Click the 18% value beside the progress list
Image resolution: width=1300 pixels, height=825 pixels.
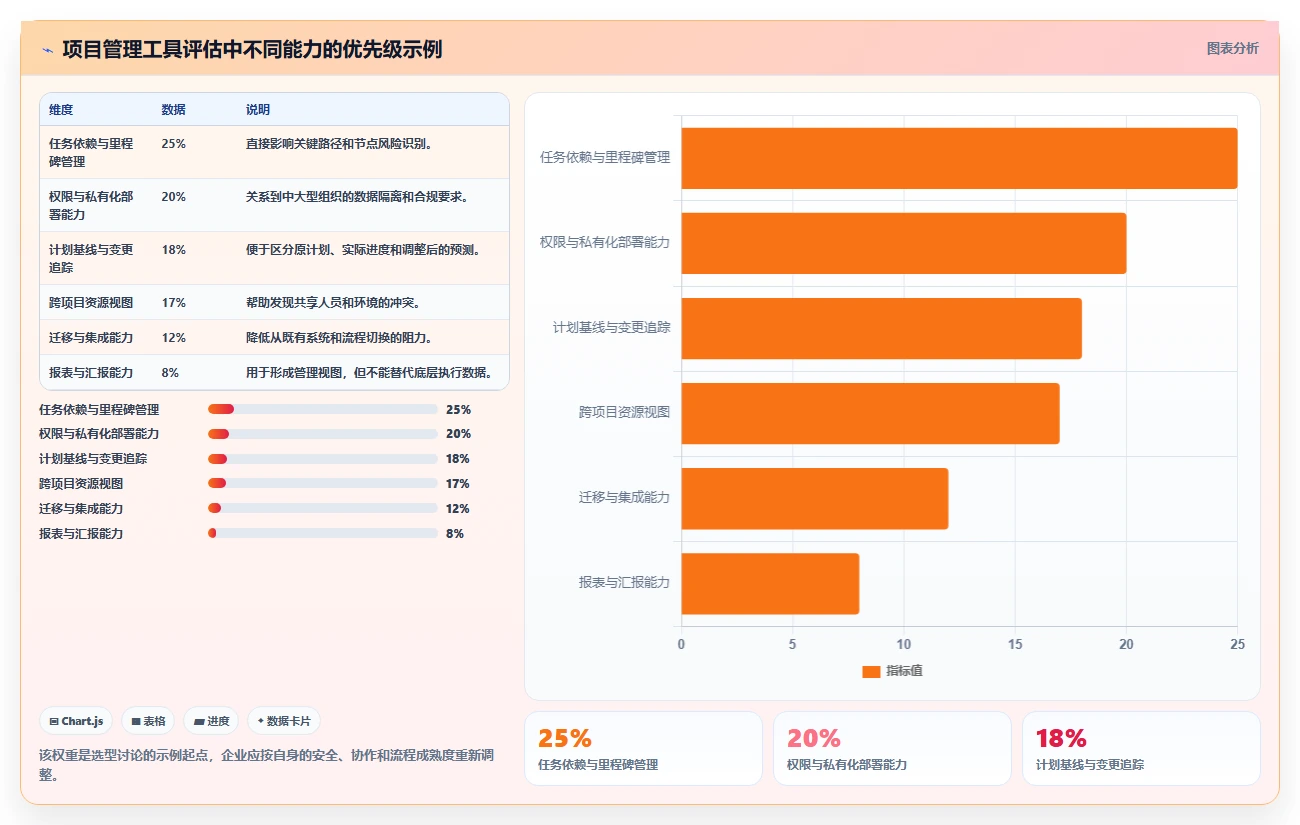(x=458, y=459)
